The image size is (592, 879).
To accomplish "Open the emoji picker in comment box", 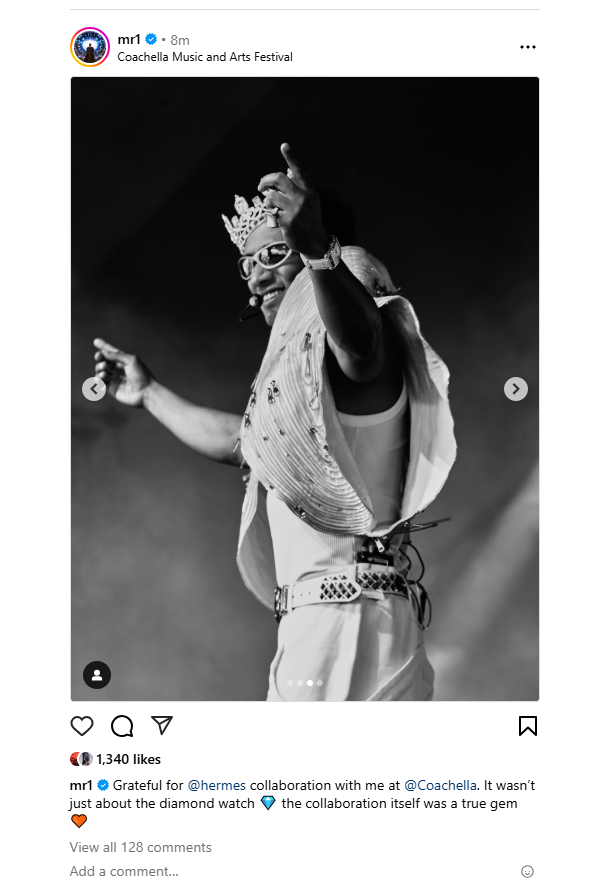I will pyautogui.click(x=527, y=871).
